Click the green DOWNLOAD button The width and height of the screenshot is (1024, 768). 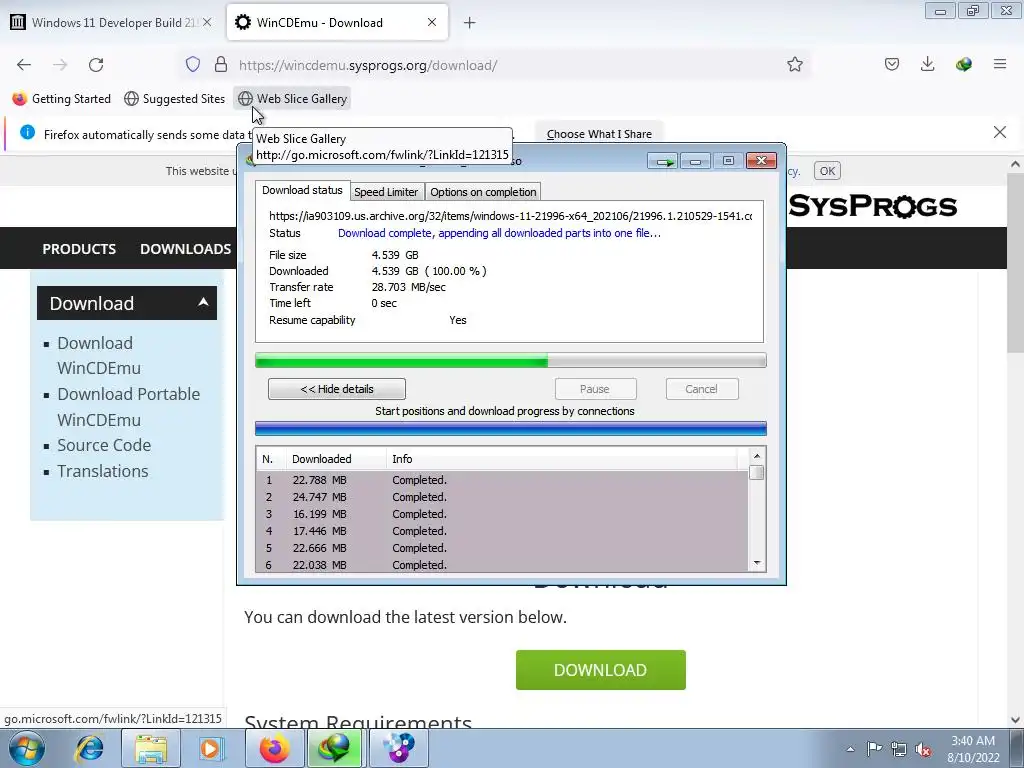pos(601,670)
